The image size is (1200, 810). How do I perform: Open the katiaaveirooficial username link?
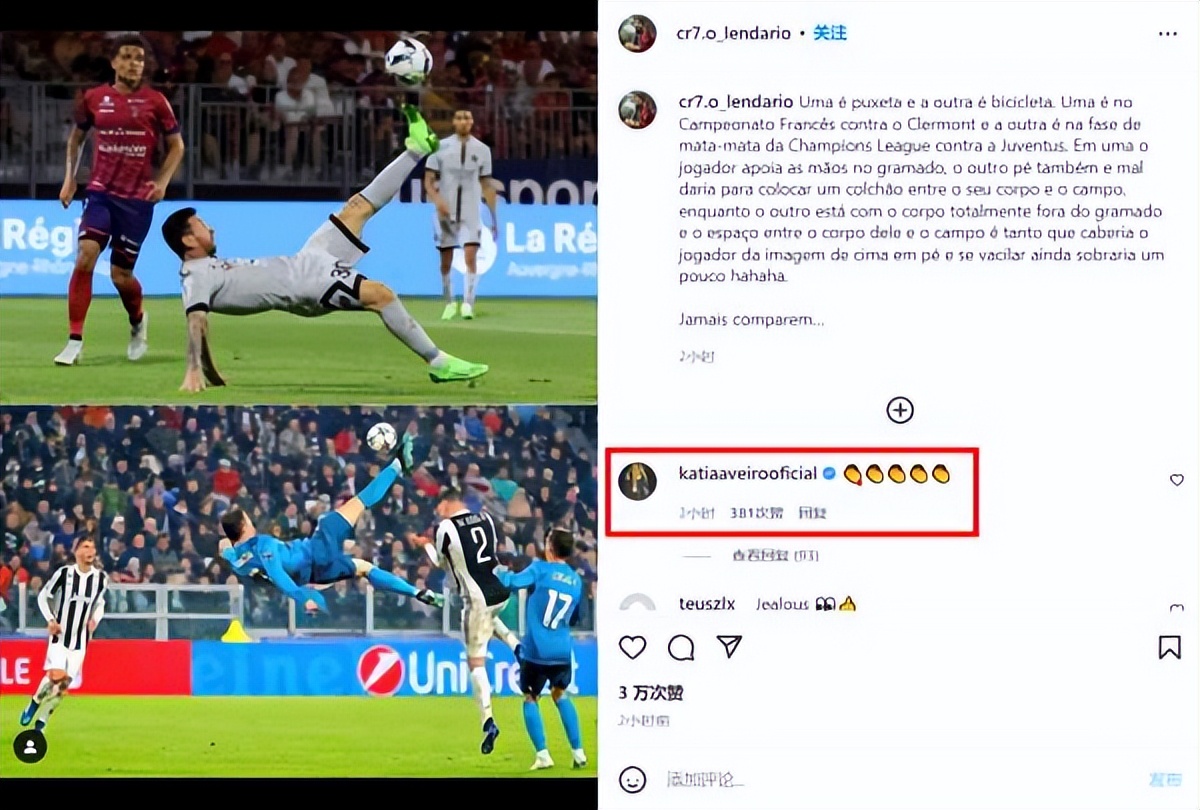(747, 473)
